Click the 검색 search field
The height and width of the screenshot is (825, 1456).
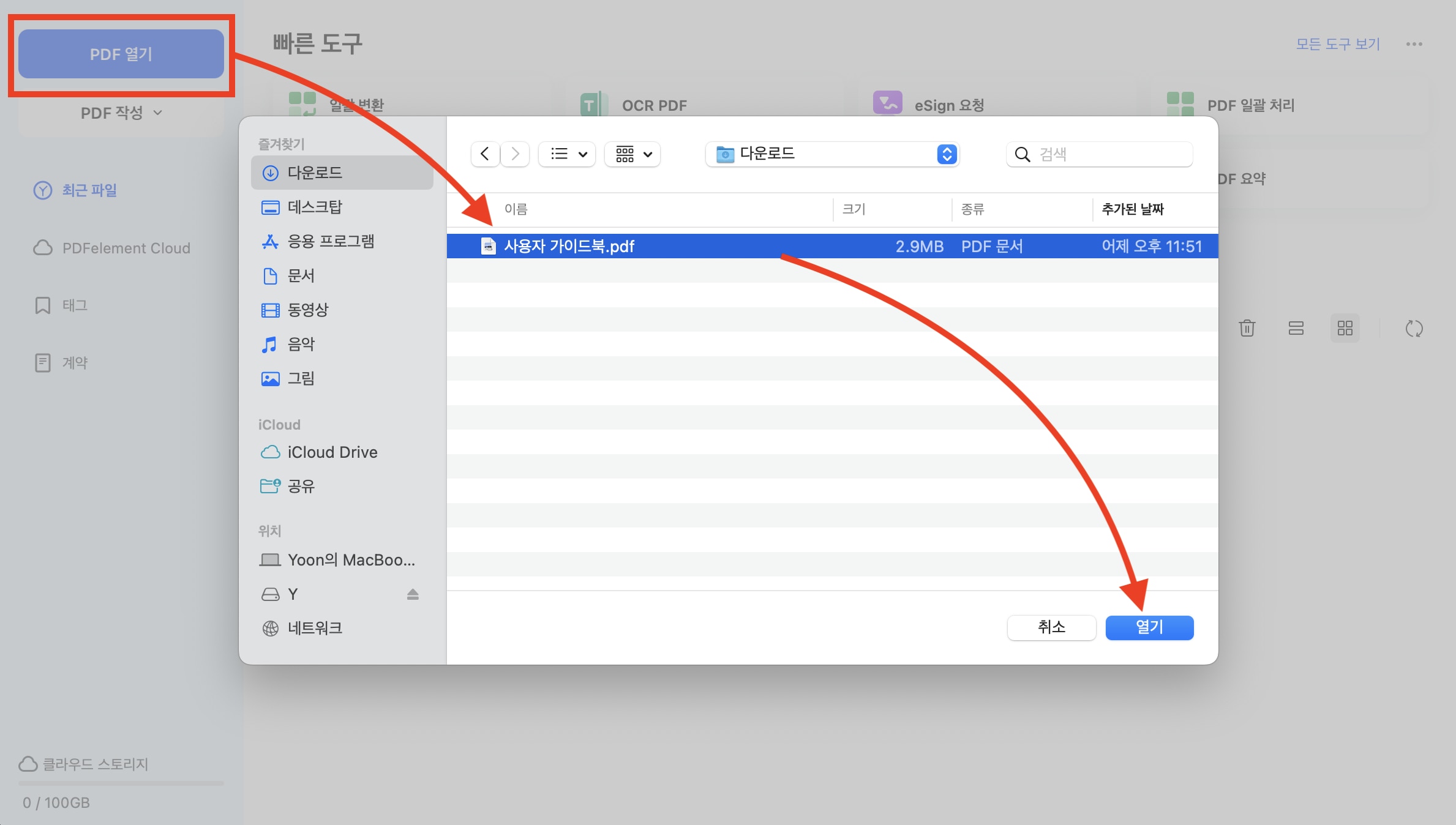(x=1100, y=154)
